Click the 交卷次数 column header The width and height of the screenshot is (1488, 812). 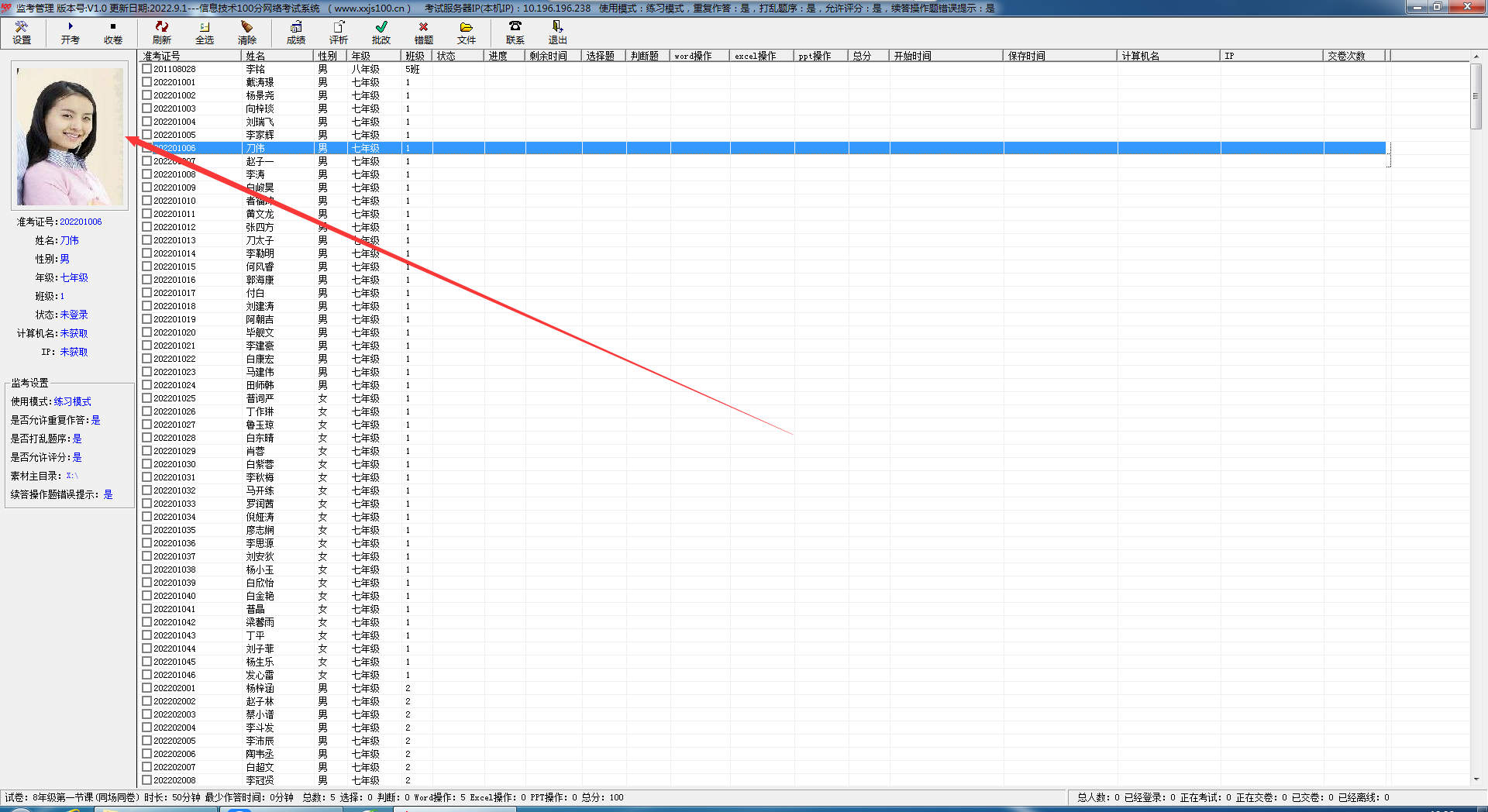coord(1355,56)
